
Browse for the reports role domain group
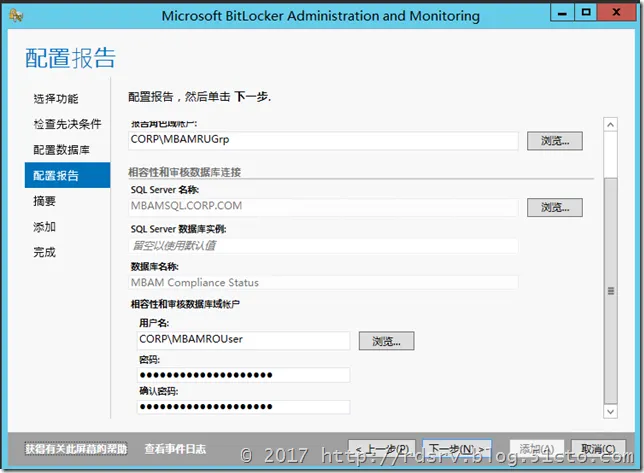click(x=554, y=141)
